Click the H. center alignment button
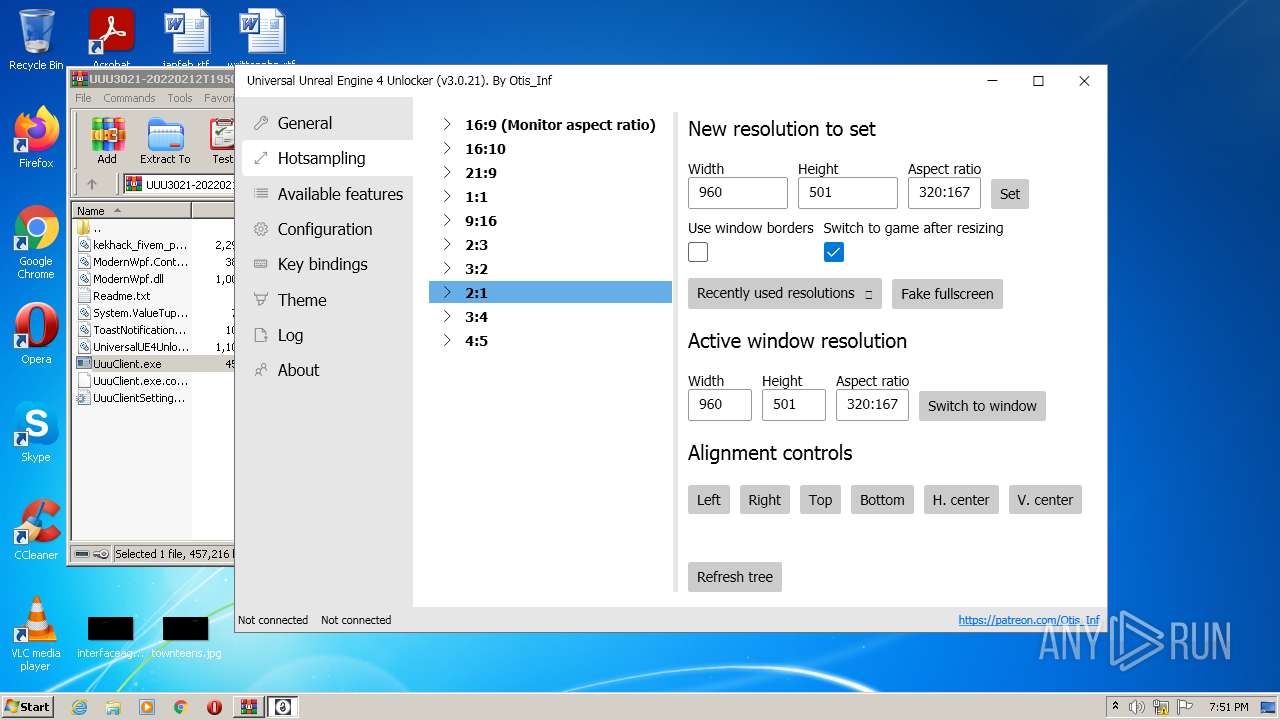Viewport: 1280px width, 720px height. [x=961, y=500]
